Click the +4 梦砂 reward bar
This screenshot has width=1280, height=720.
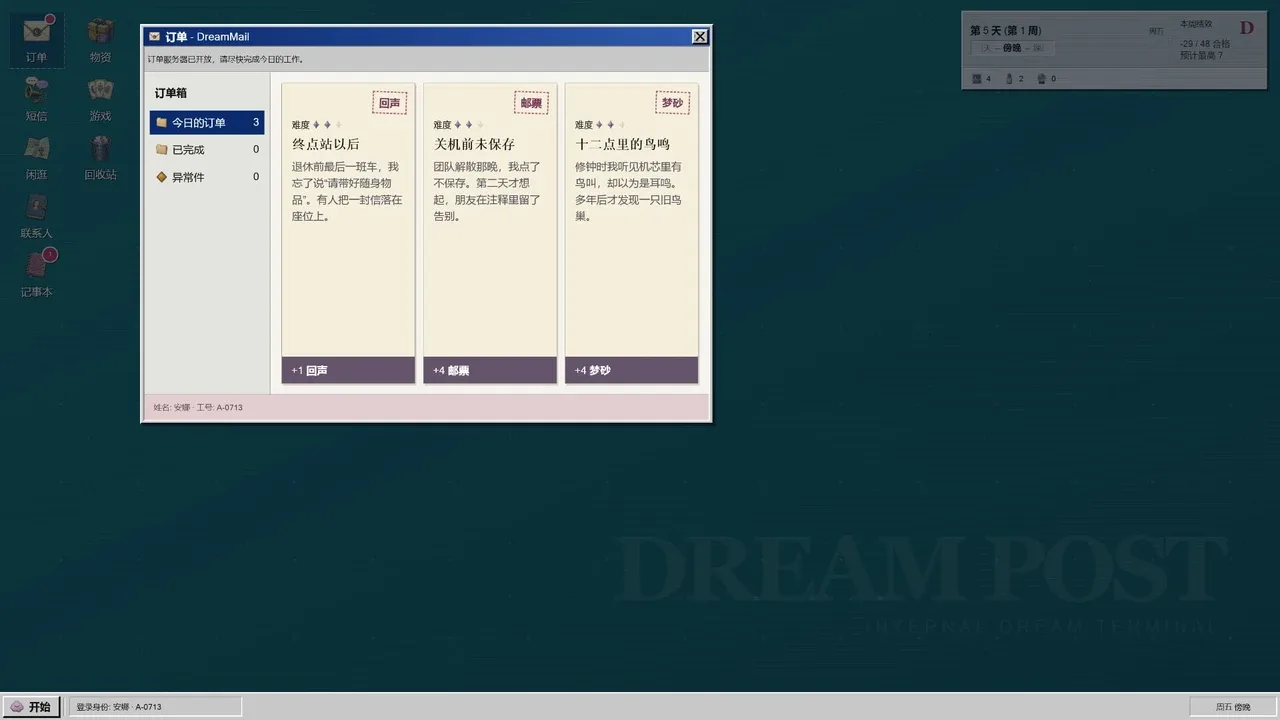(631, 370)
